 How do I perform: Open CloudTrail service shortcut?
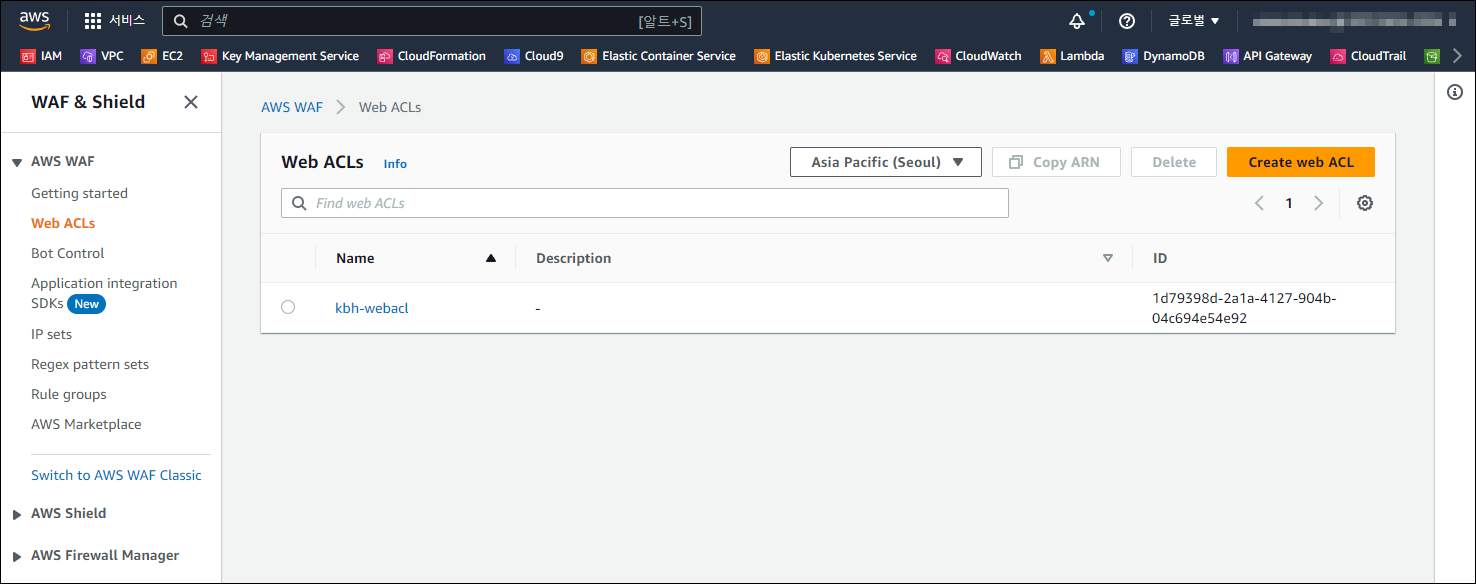tap(1368, 56)
